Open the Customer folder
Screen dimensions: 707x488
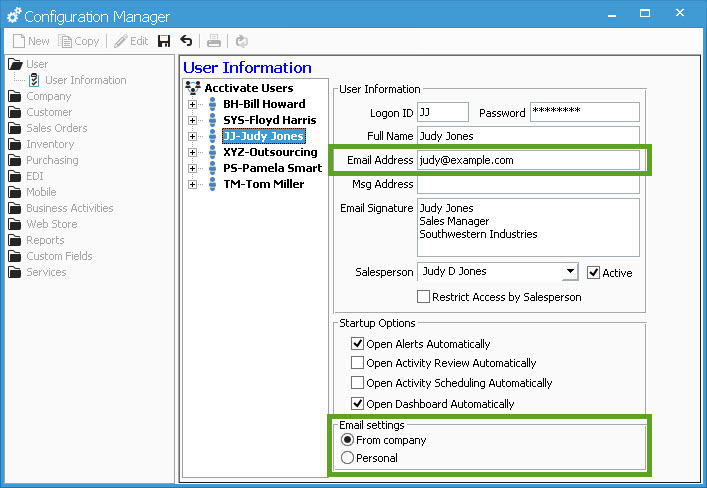(40, 112)
